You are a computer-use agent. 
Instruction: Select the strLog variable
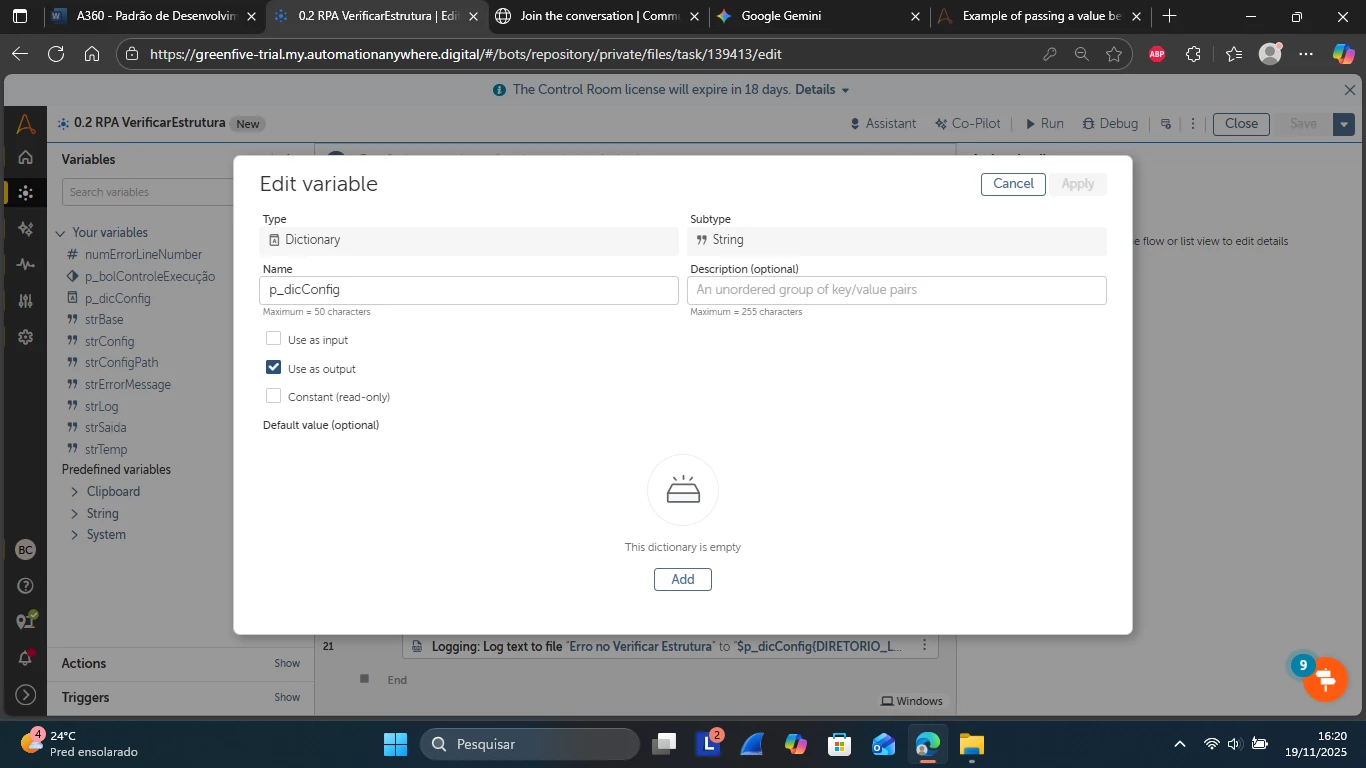coord(102,406)
